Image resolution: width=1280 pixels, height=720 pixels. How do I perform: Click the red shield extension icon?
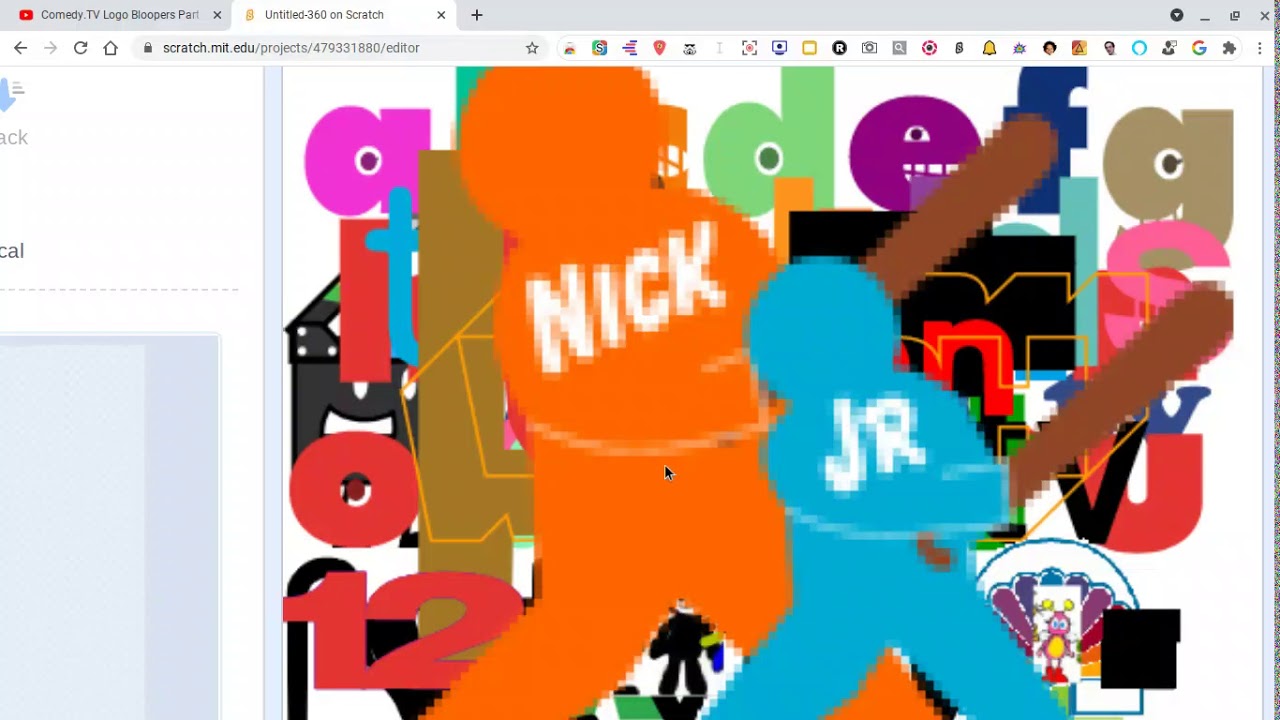[x=659, y=48]
